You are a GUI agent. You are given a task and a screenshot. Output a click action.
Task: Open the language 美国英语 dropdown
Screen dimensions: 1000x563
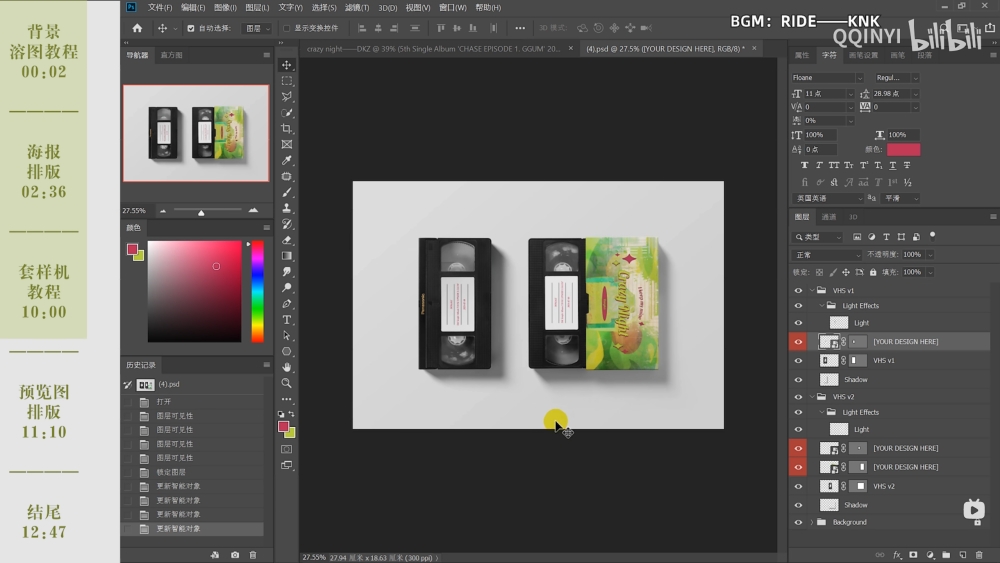[x=828, y=198]
